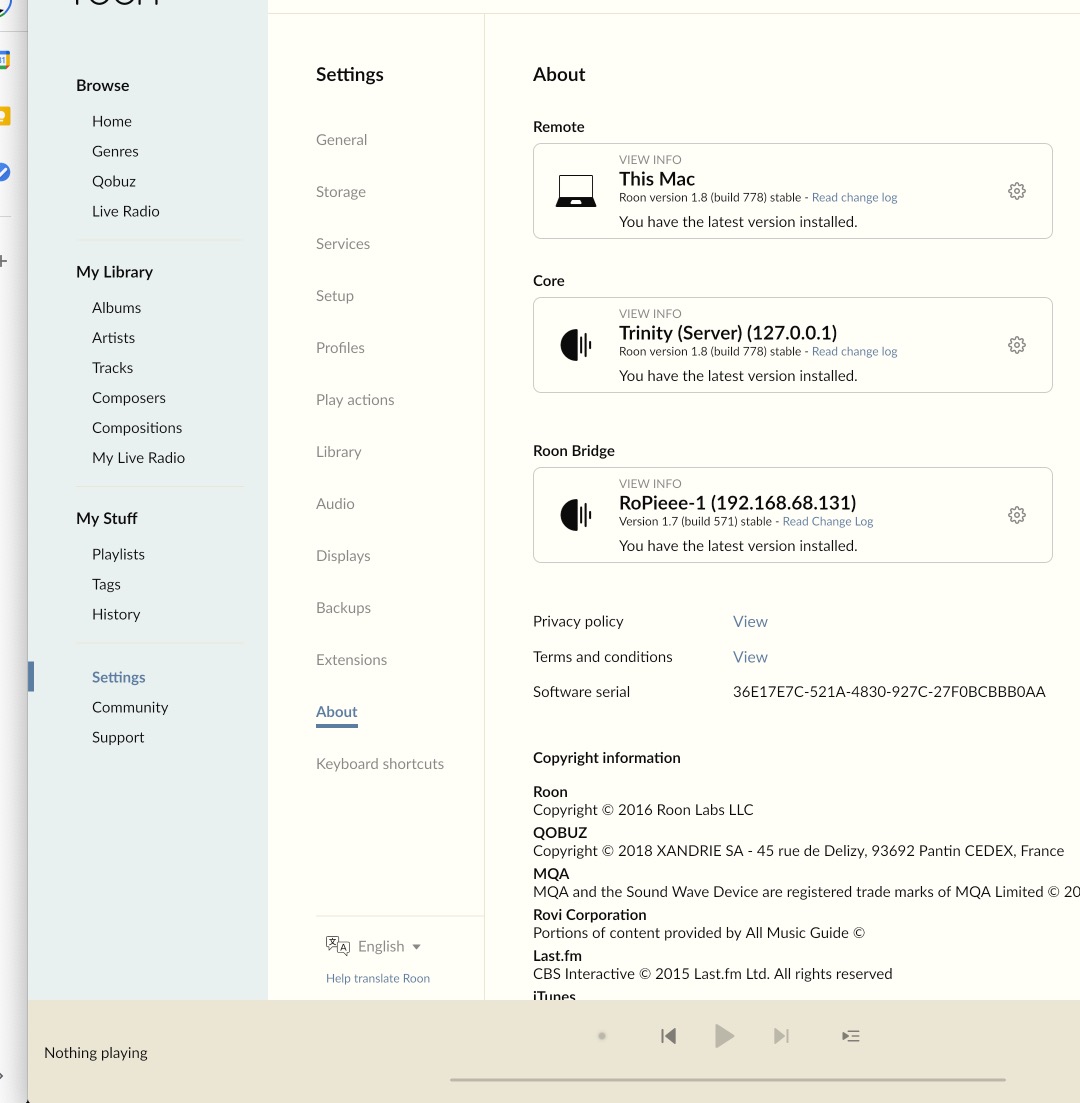Open Displays settings tab

tap(343, 556)
